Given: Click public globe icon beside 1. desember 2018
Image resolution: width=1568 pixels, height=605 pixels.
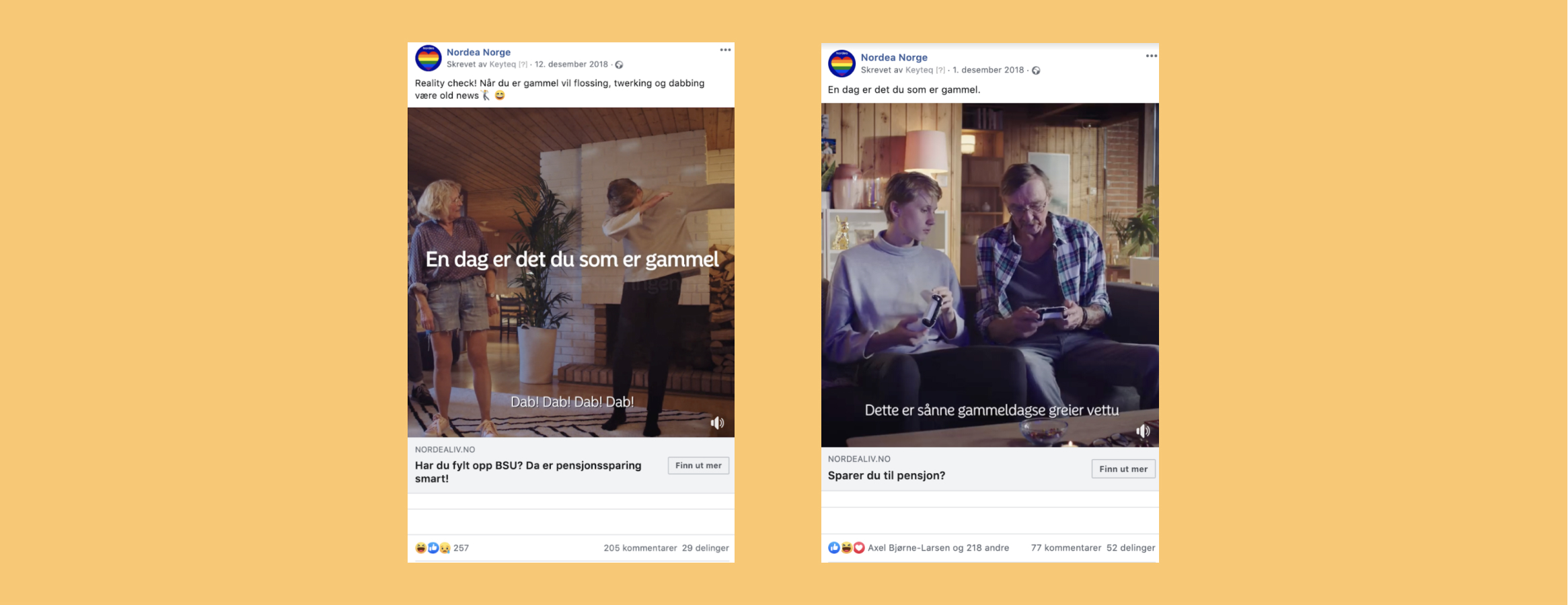Looking at the screenshot, I should click(1036, 71).
